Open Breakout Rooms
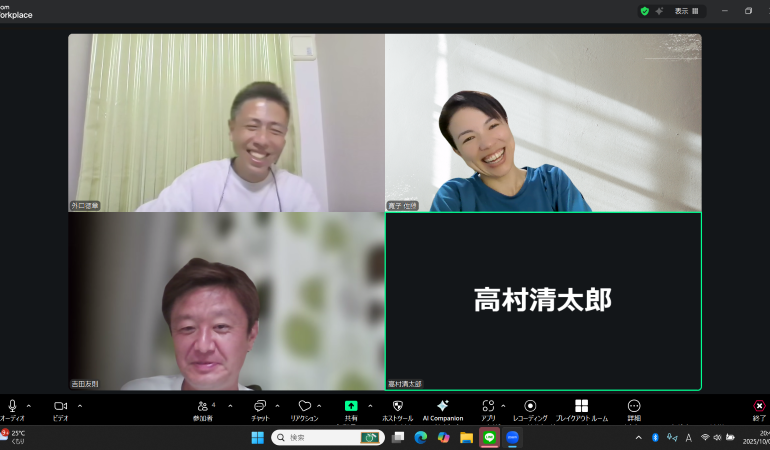 (581, 406)
